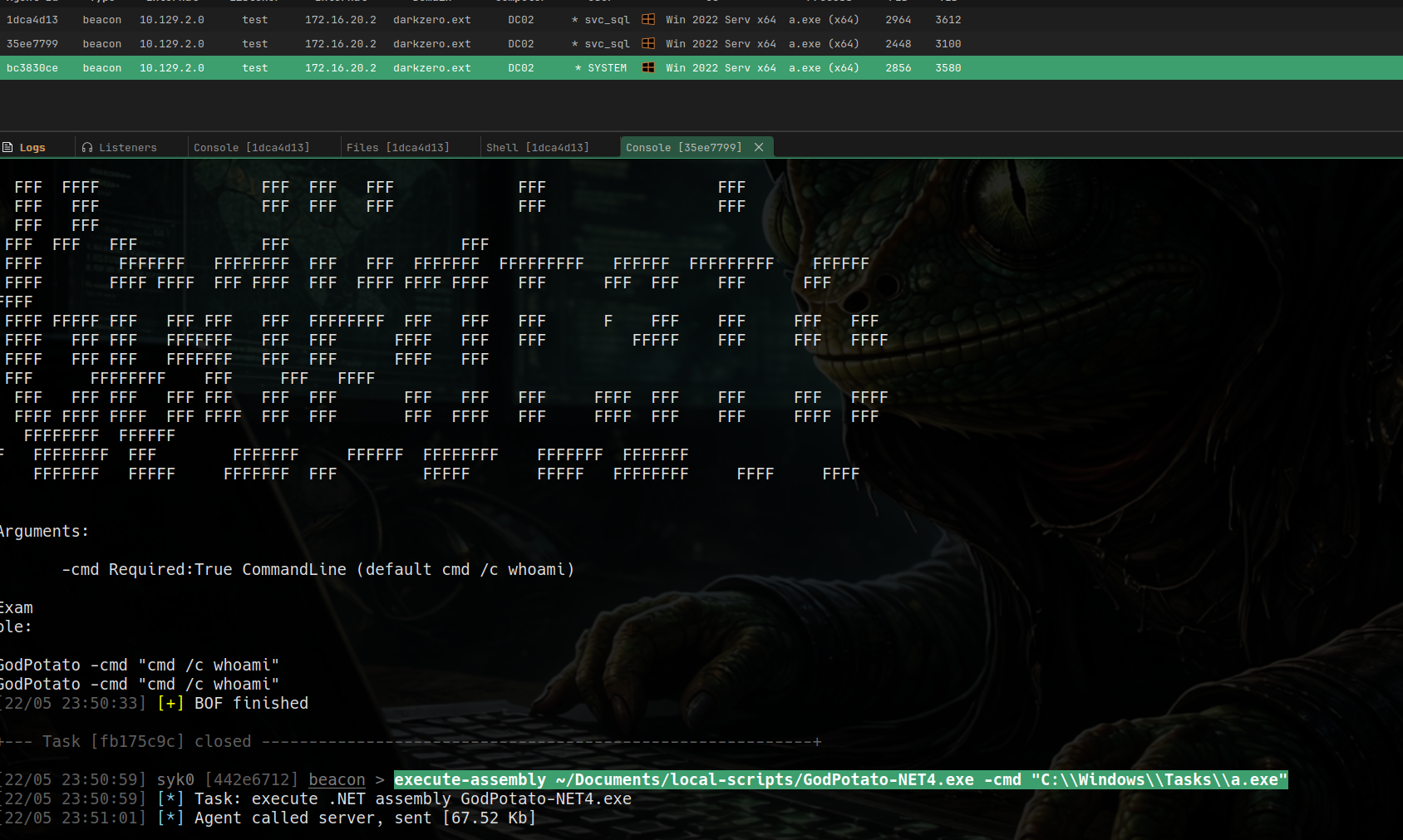This screenshot has width=1403, height=840.
Task: Click 172.16.20.2 internal IP in the 1dca4d13 row
Action: [341, 20]
